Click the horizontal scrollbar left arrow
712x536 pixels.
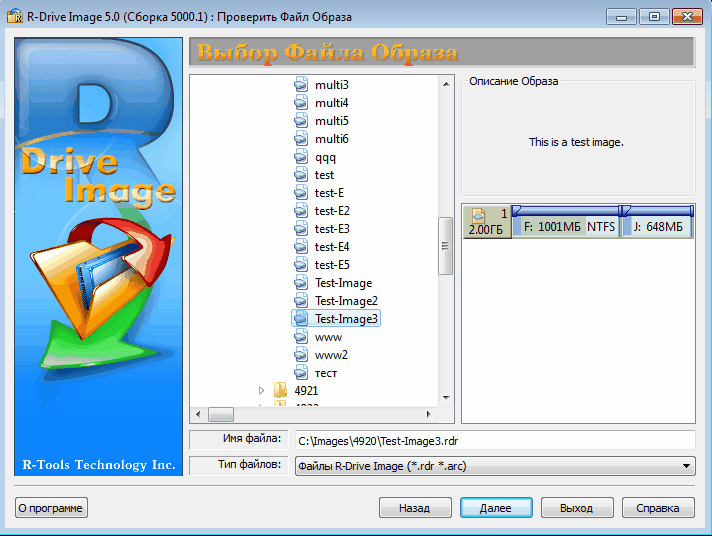(x=198, y=414)
